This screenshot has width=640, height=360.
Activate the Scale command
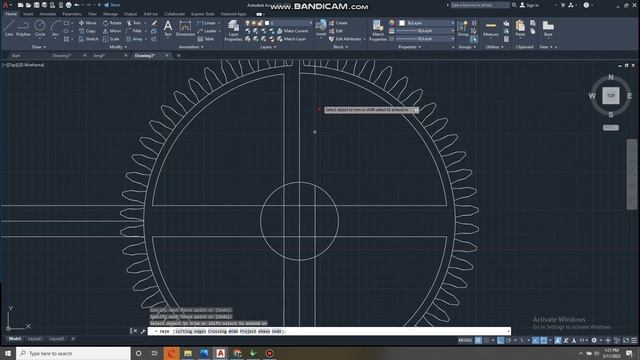[x=111, y=39]
